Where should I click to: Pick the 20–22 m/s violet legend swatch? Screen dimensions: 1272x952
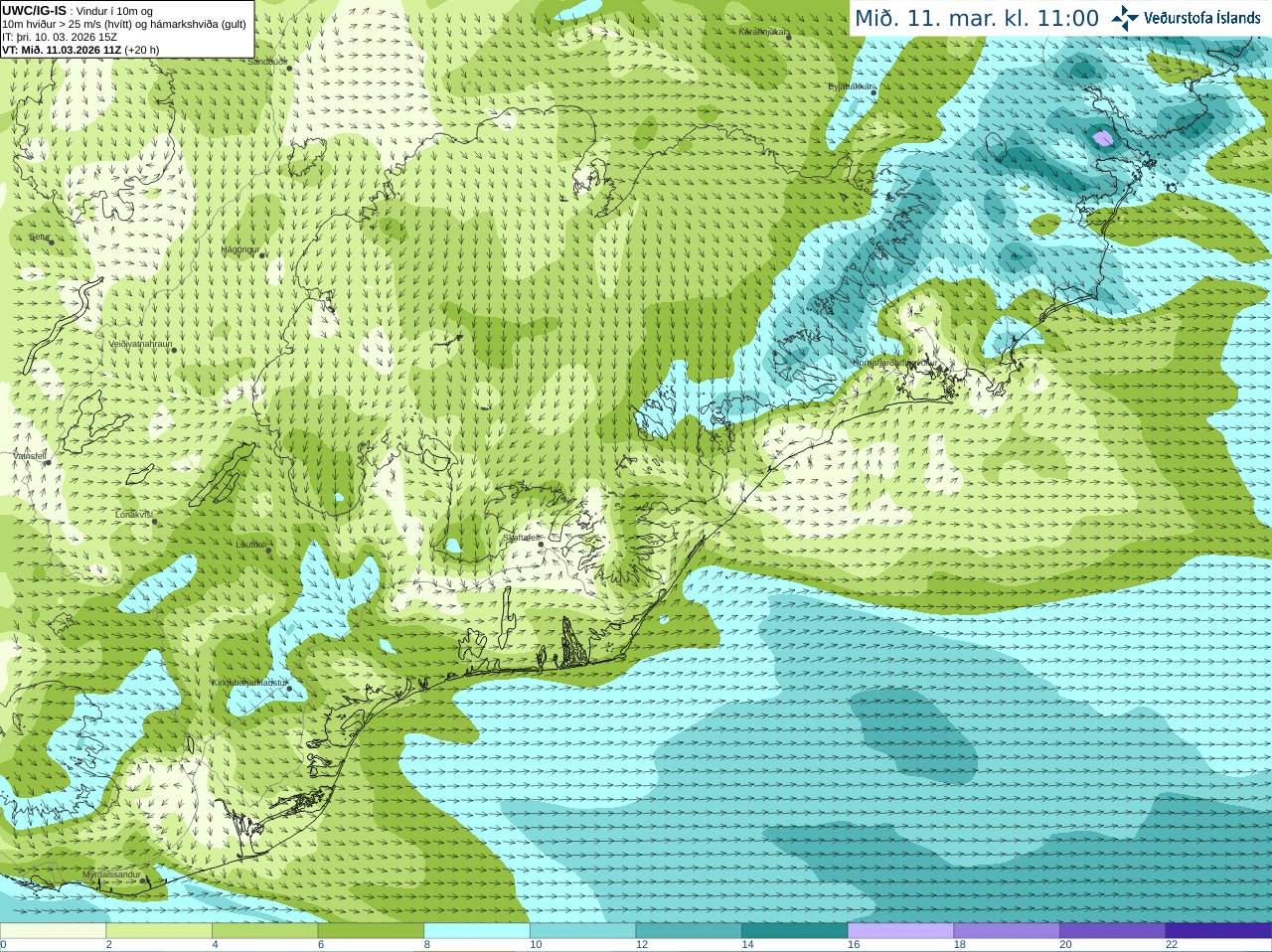(x=1113, y=931)
